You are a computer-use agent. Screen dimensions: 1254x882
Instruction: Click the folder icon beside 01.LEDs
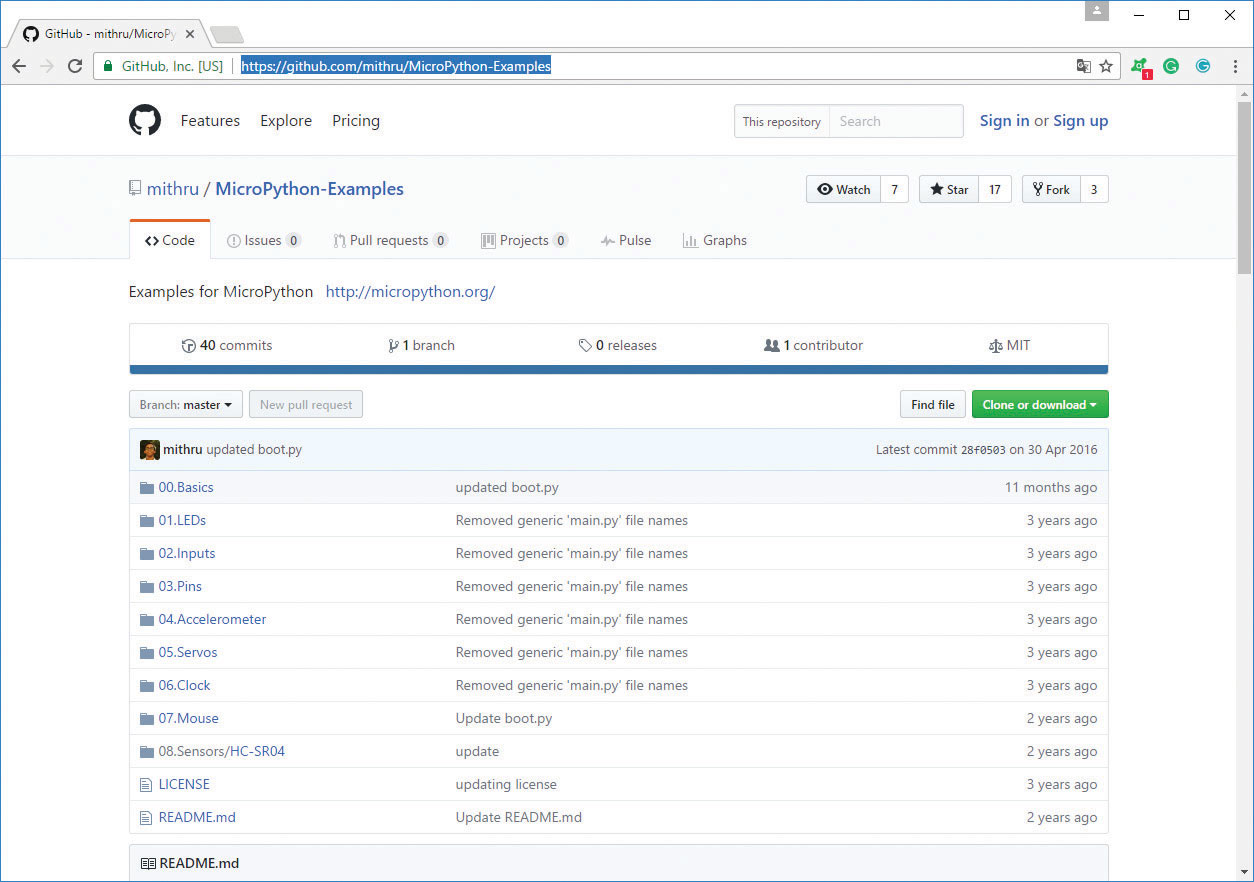point(147,521)
